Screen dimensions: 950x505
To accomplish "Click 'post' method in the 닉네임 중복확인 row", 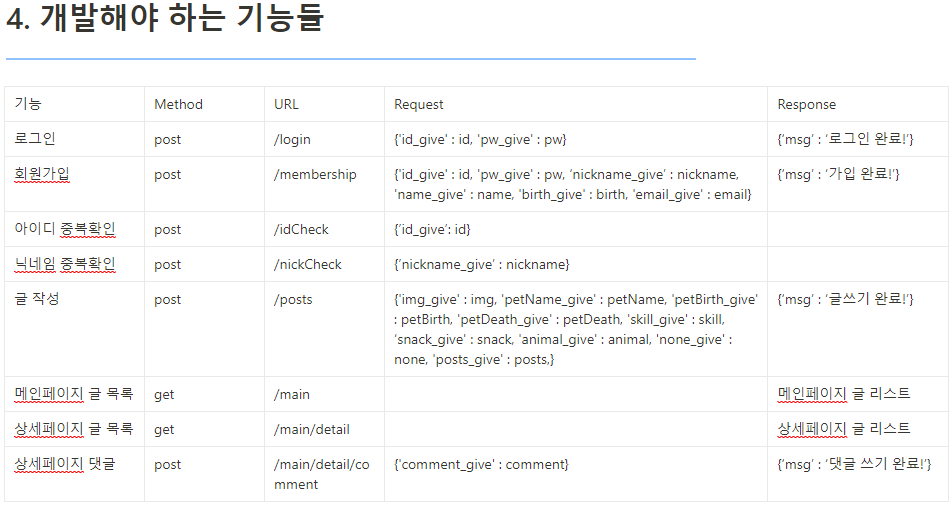I will [167, 265].
